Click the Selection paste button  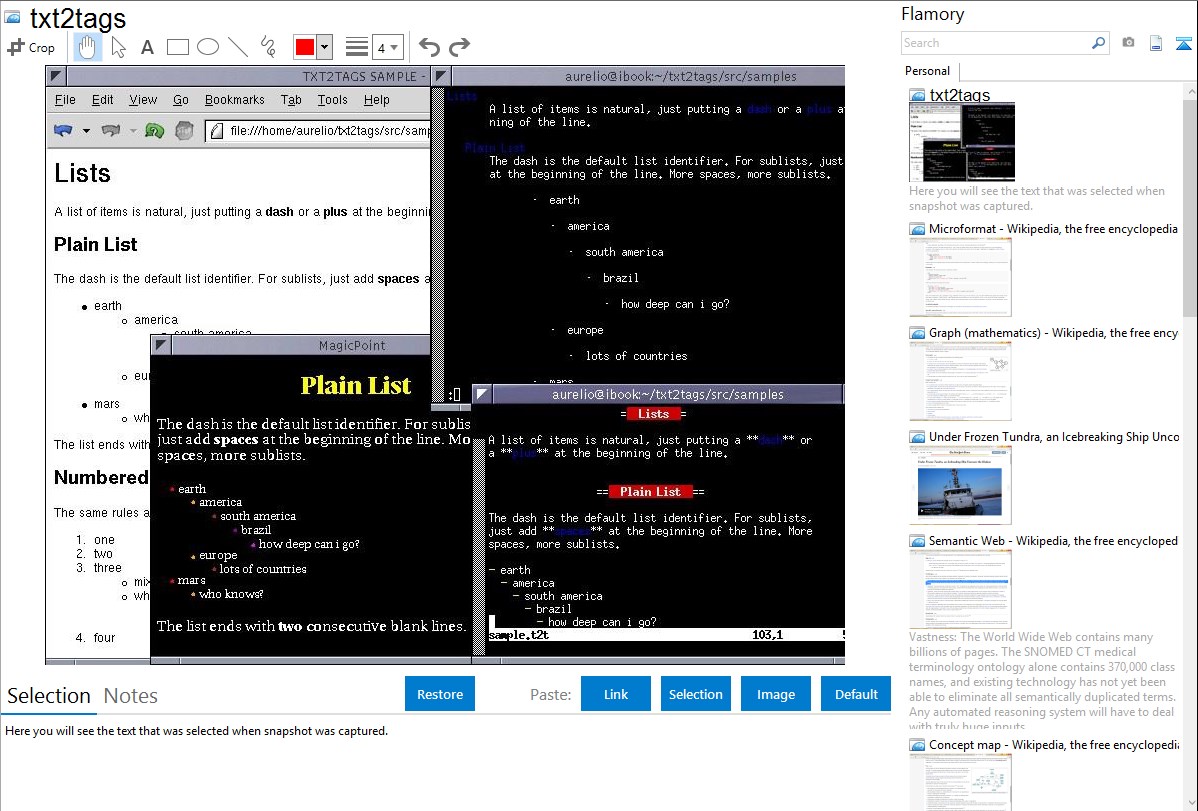696,694
